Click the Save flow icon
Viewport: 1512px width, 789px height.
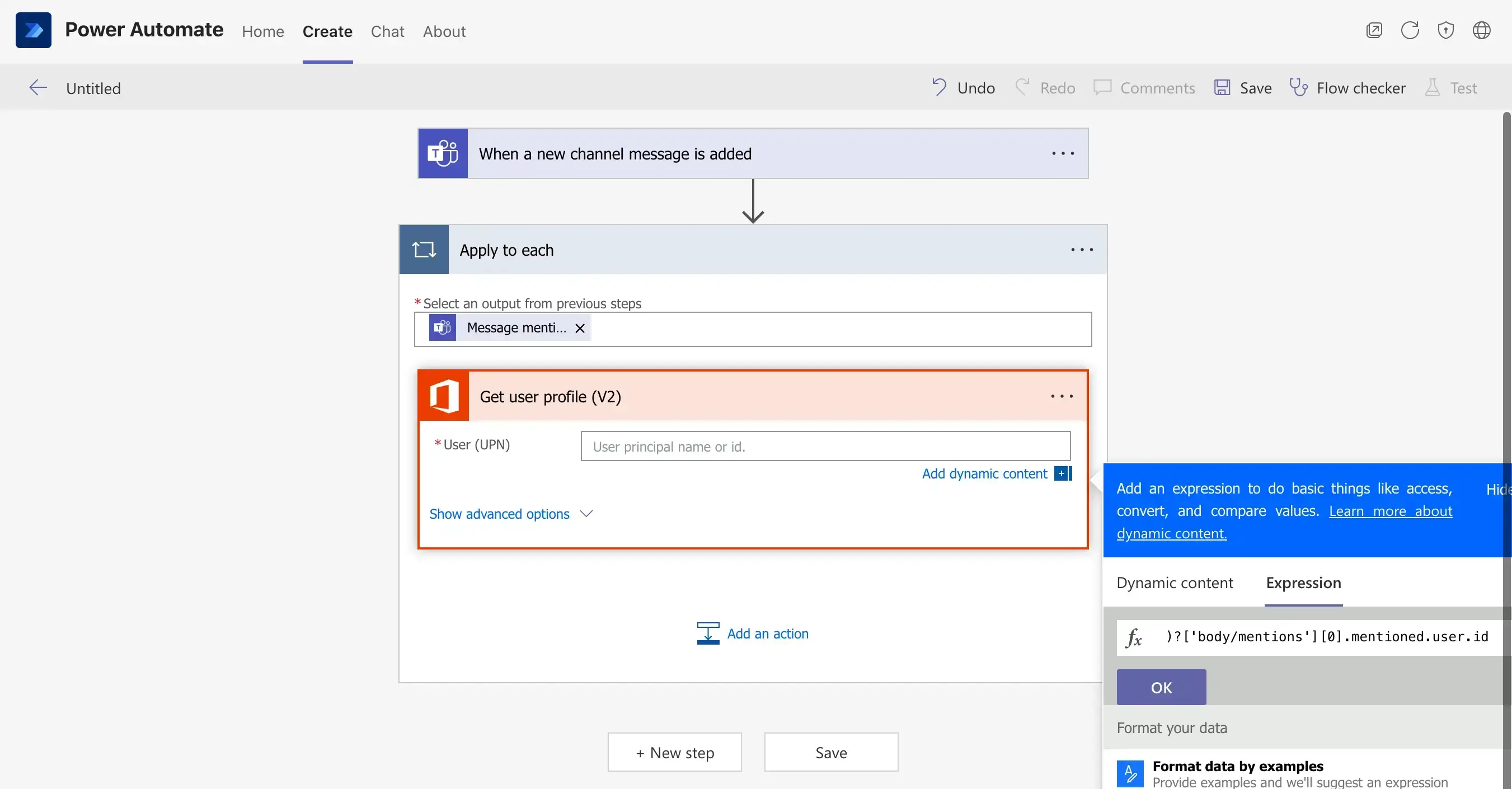1221,87
